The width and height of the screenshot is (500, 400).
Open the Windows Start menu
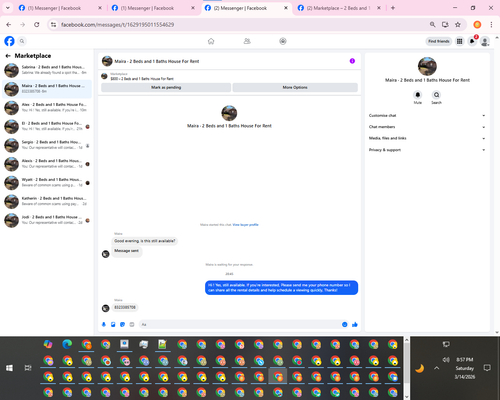coord(9,368)
